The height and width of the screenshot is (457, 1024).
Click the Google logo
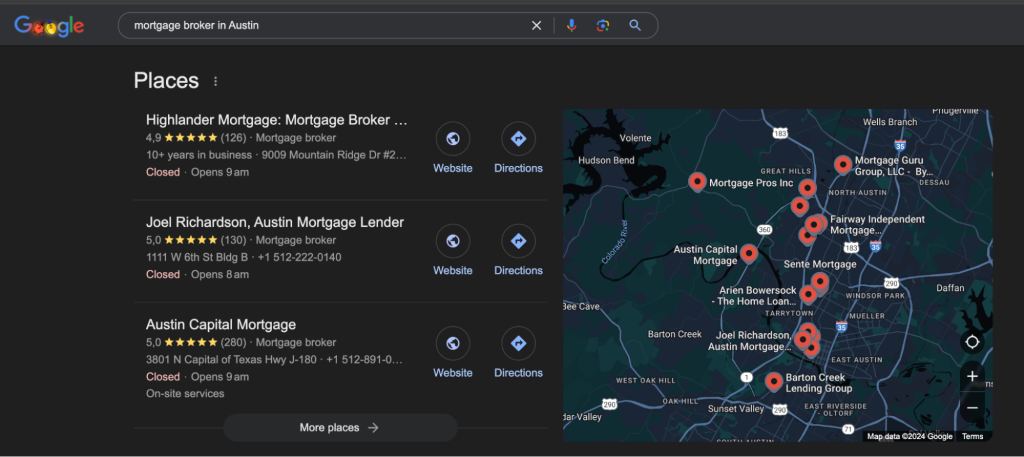tap(49, 26)
